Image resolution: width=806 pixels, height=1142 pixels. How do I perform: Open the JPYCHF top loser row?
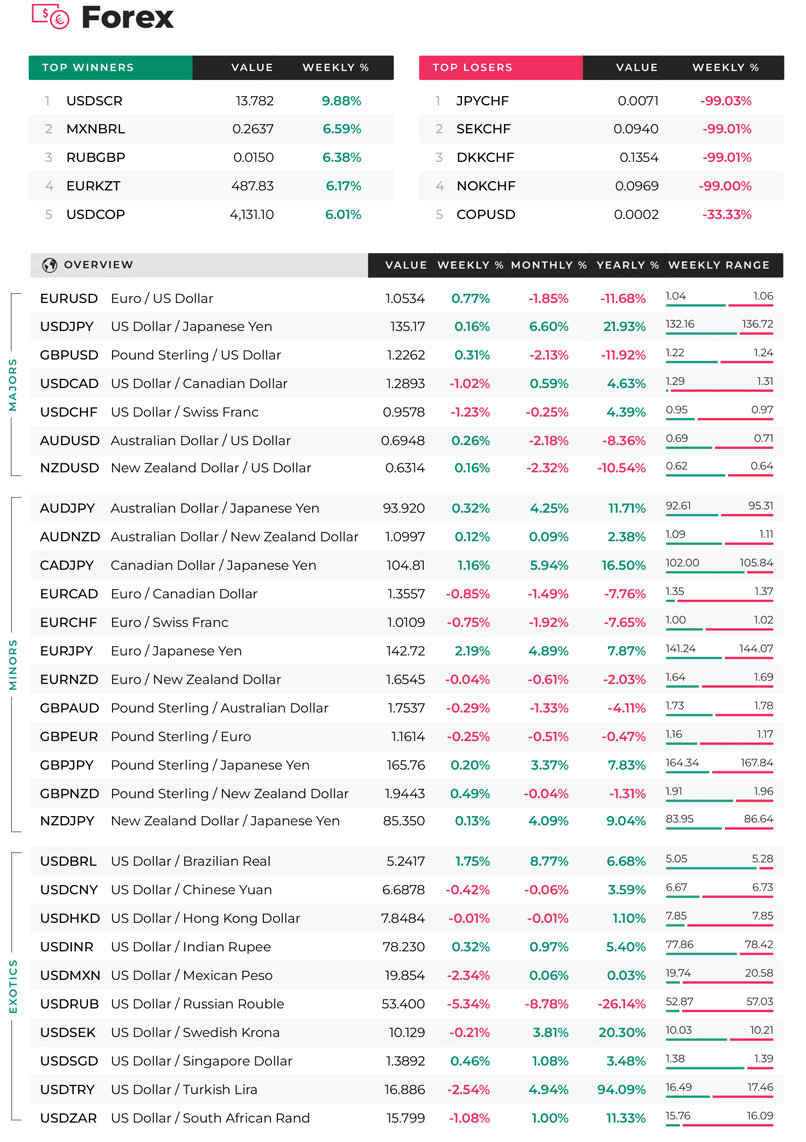[x=601, y=101]
